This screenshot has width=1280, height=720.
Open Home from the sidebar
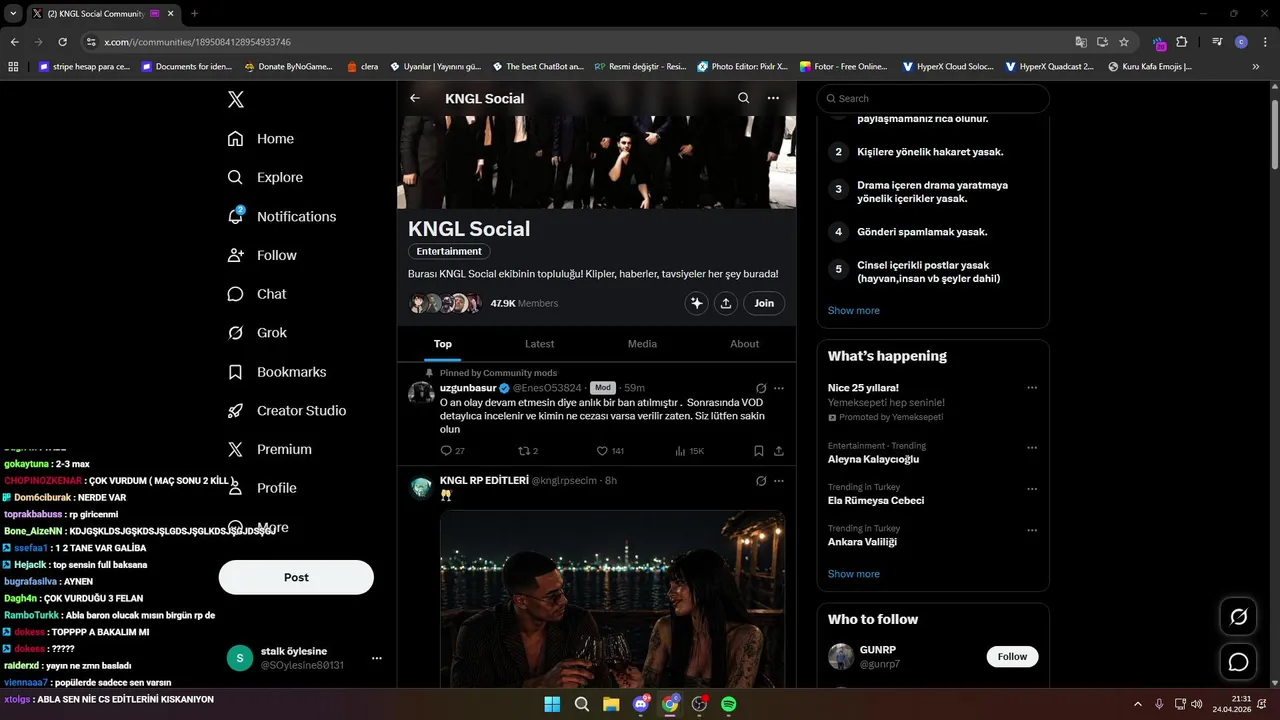pyautogui.click(x=261, y=139)
